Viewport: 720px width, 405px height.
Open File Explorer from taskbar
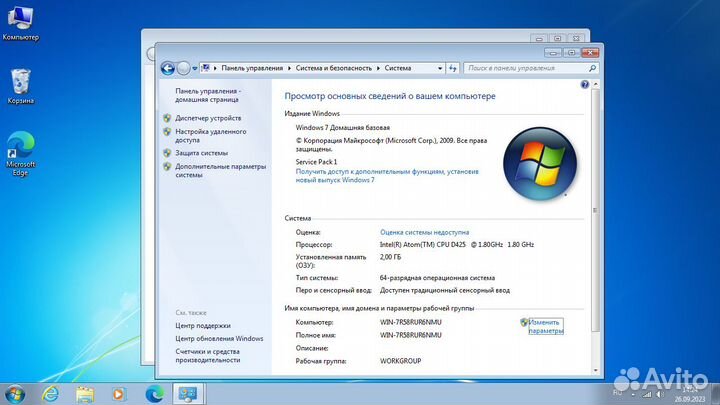[x=85, y=394]
